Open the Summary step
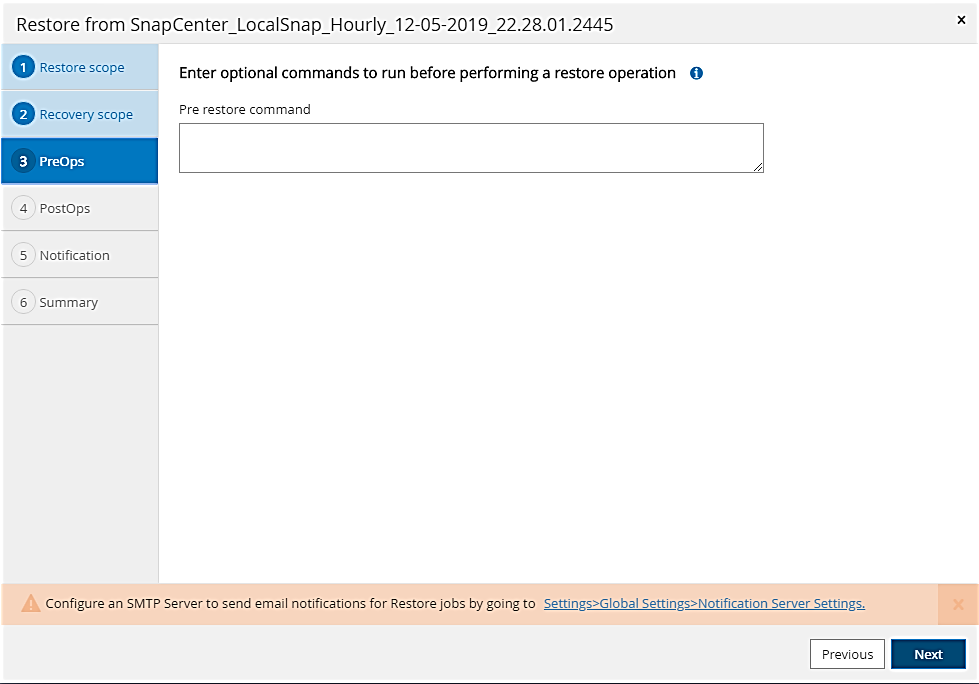 pos(69,303)
